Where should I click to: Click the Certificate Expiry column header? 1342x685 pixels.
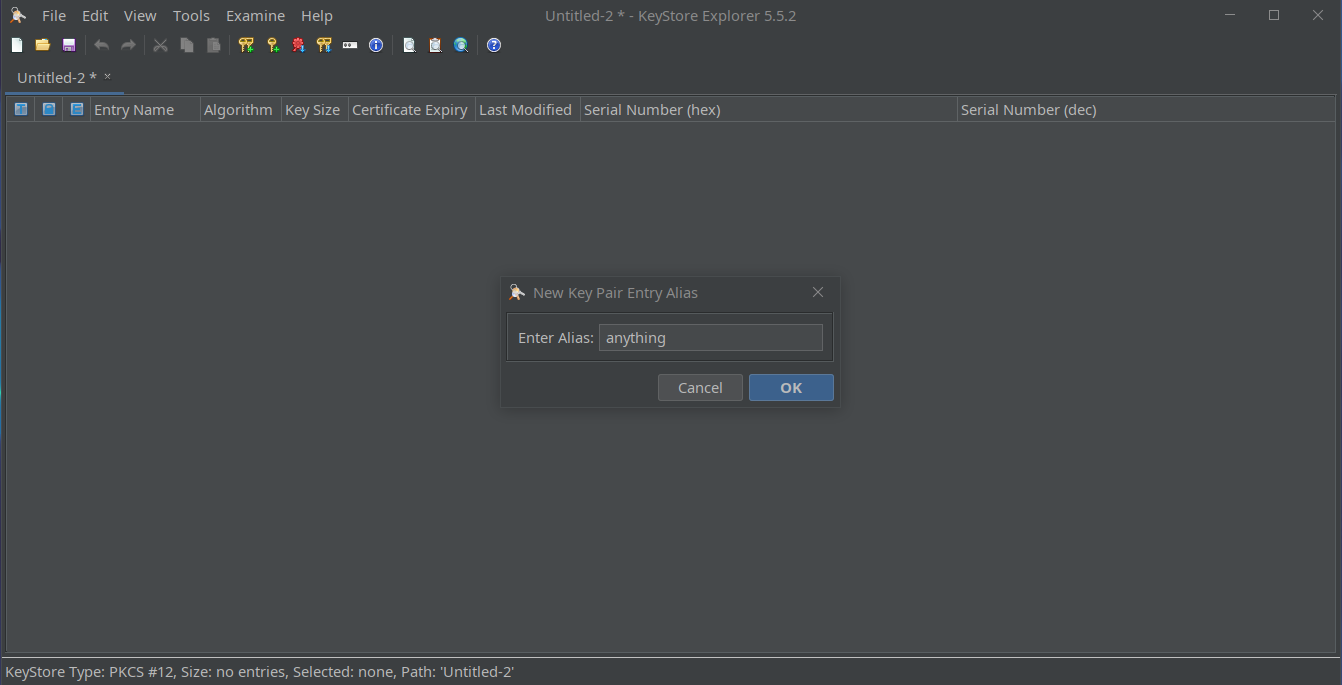410,110
